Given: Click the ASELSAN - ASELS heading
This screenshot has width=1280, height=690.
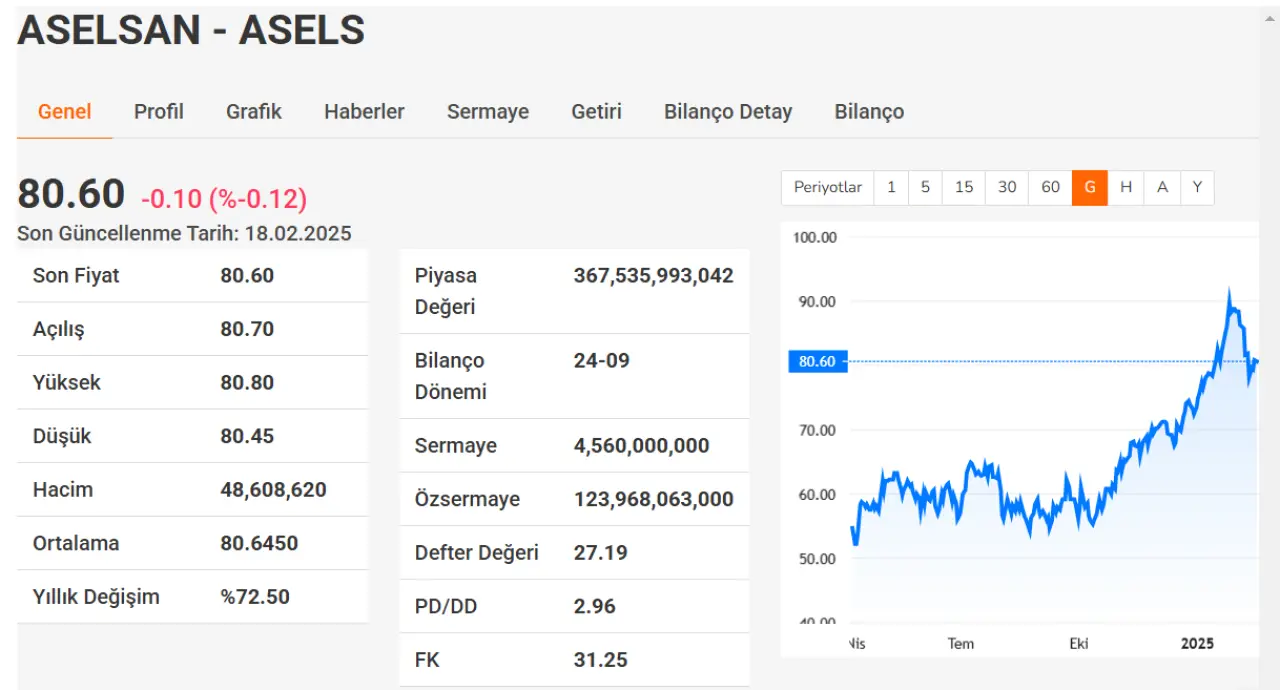Looking at the screenshot, I should tap(191, 31).
